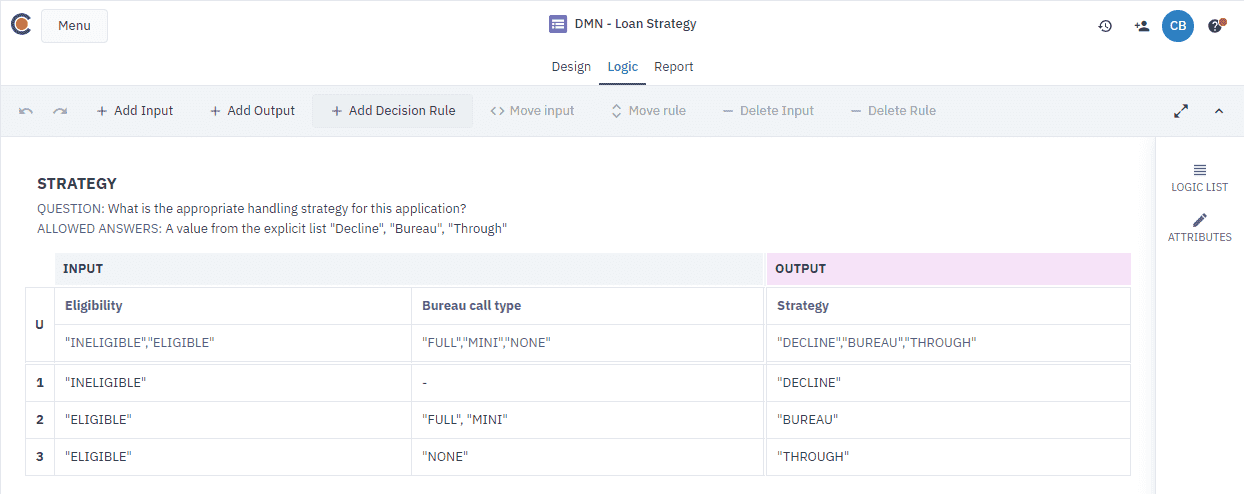Open the version history clock icon
Viewport: 1244px width, 494px height.
coord(1105,26)
